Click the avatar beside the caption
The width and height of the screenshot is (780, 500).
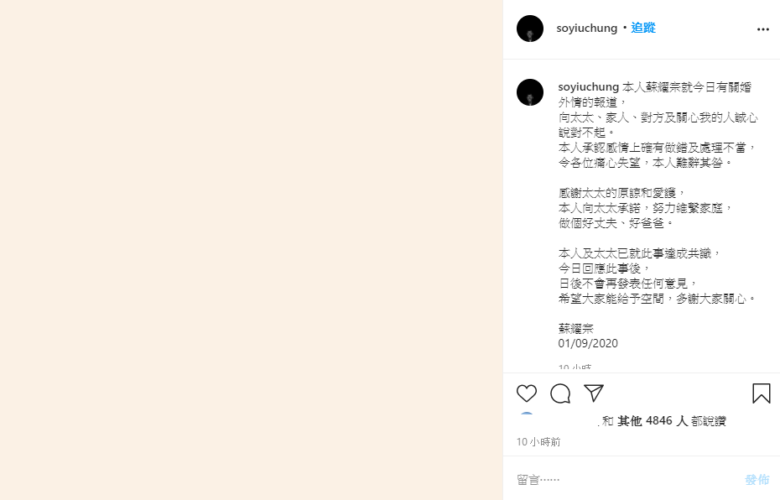(x=530, y=92)
